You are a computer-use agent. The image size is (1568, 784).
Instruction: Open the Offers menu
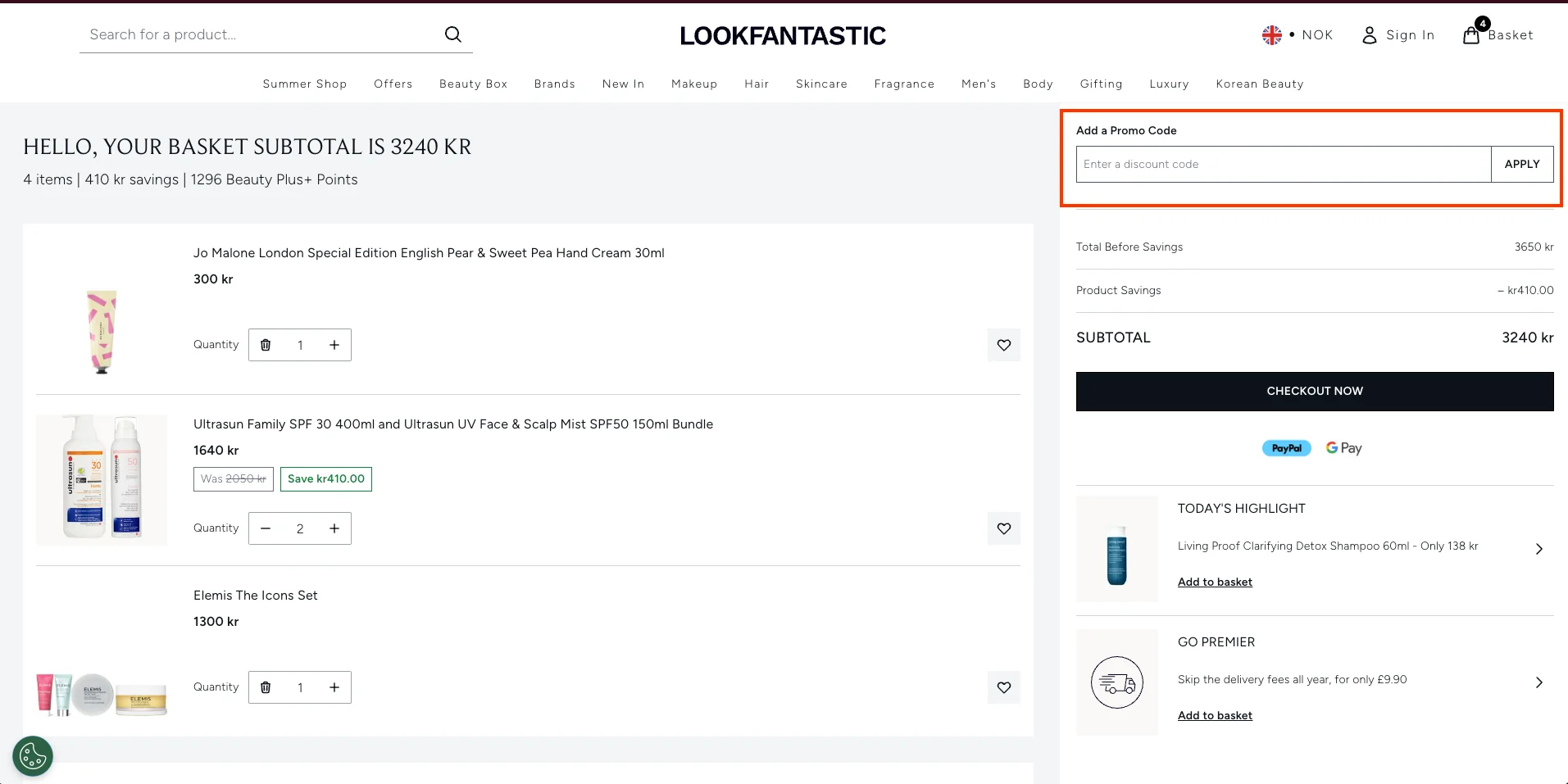point(393,84)
